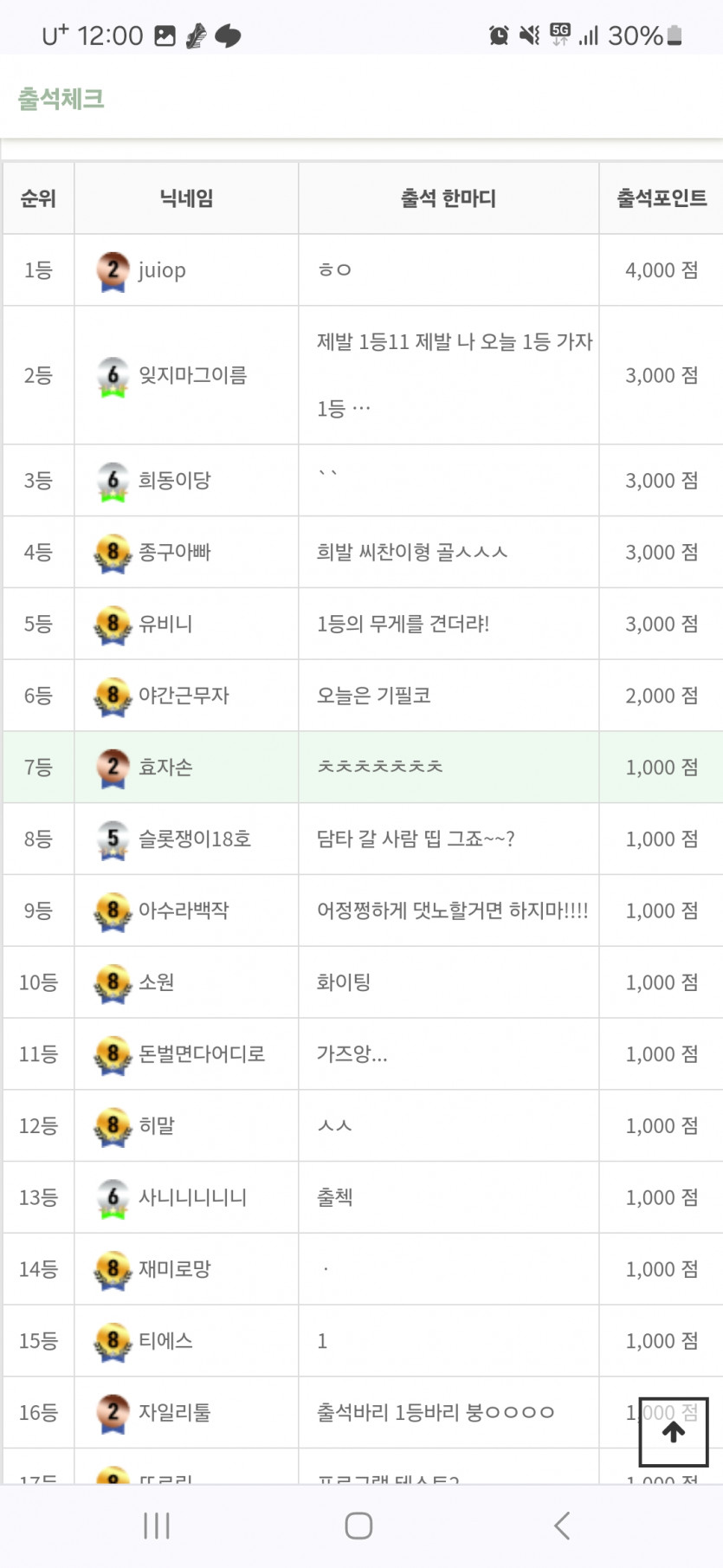The width and height of the screenshot is (723, 1568).
Task: Tap the comment "1등의 무게를 견뎌라!"
Action: point(403,624)
